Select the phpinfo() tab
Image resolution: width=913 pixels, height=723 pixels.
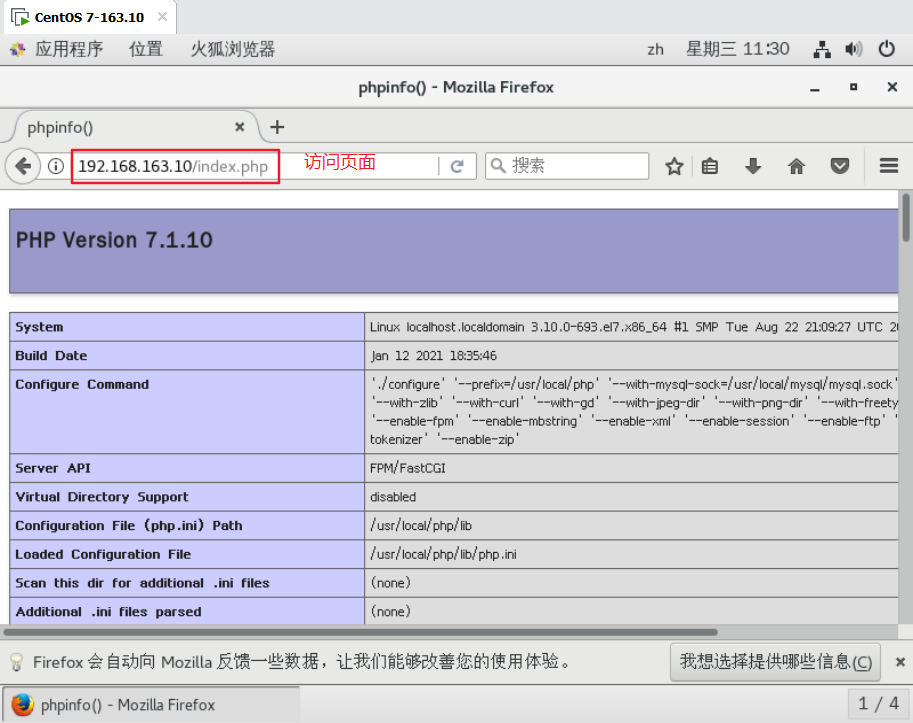pyautogui.click(x=131, y=127)
